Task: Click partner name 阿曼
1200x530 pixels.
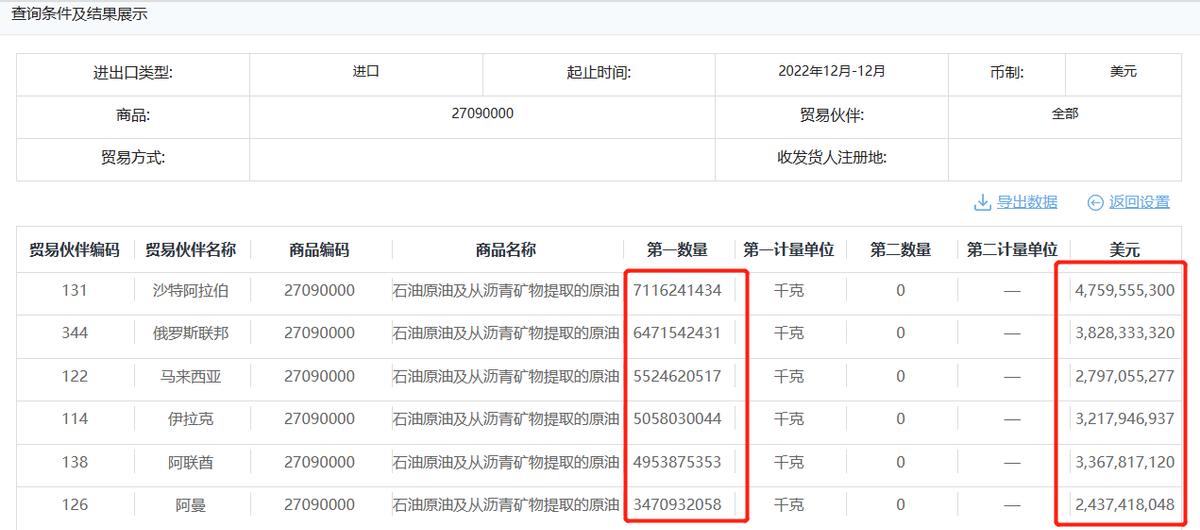Action: (190, 505)
